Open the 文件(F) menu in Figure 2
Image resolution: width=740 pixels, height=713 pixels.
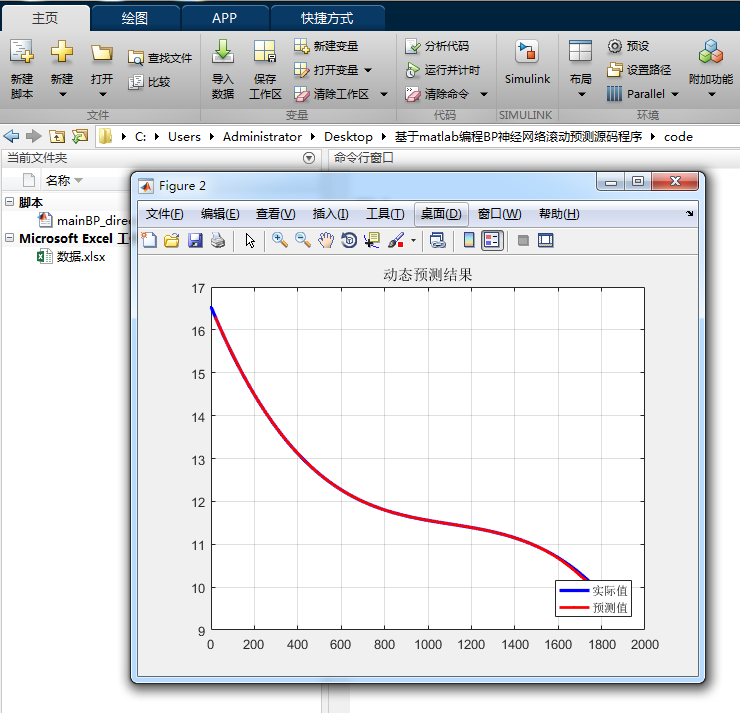coord(164,214)
